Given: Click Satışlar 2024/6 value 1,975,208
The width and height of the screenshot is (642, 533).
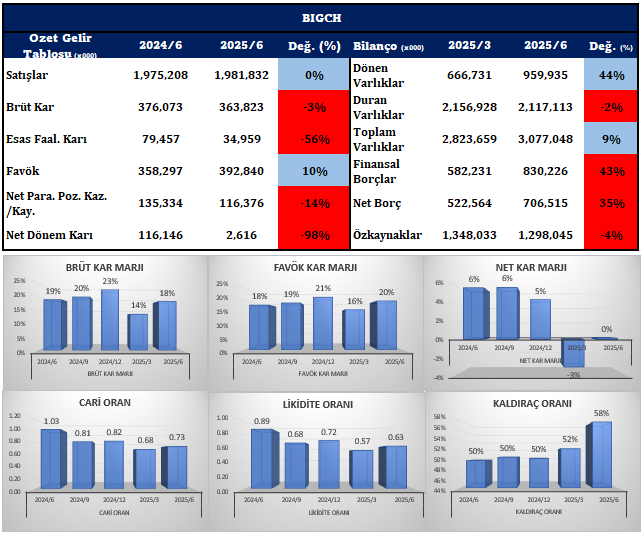Looking at the screenshot, I should click(160, 75).
